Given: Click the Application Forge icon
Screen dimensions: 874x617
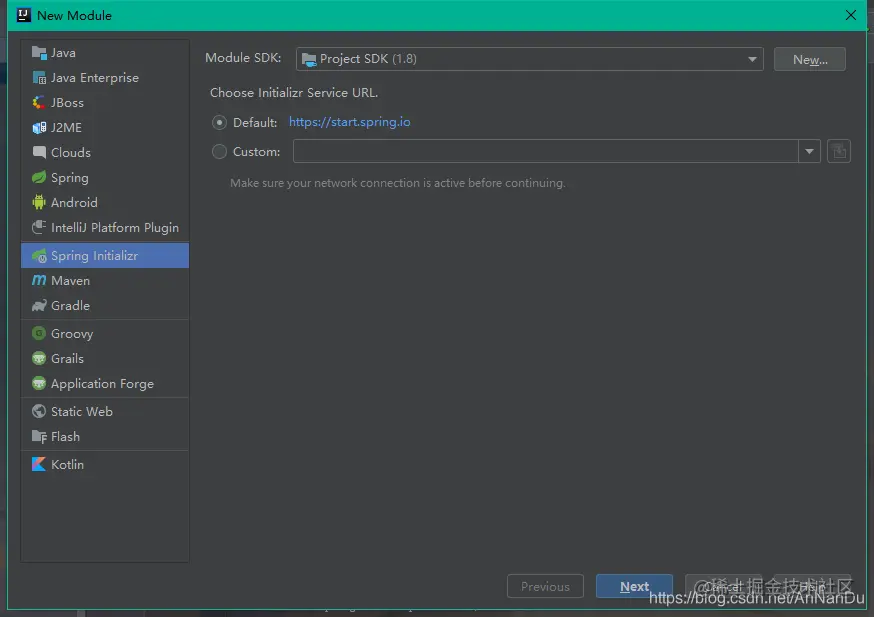Looking at the screenshot, I should (x=39, y=383).
